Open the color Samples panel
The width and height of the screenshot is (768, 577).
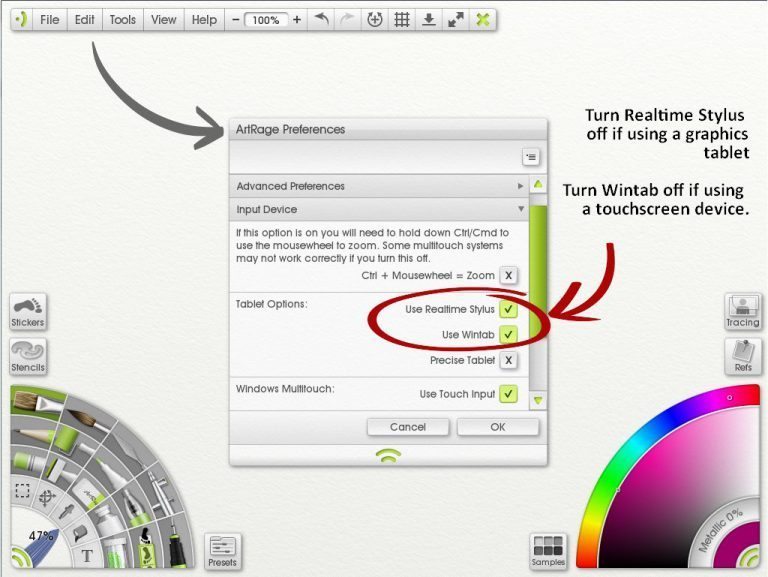click(548, 552)
